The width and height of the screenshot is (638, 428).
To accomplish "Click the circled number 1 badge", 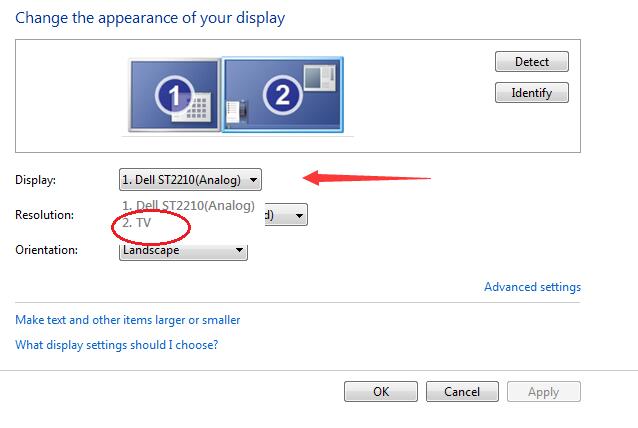I will [174, 95].
